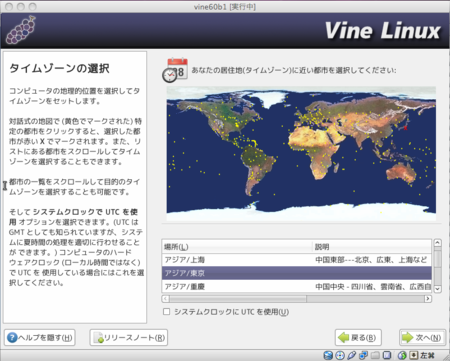Click the タイムゾーンの選択 help heading
Screen dimensions: 450x361
coord(59,68)
